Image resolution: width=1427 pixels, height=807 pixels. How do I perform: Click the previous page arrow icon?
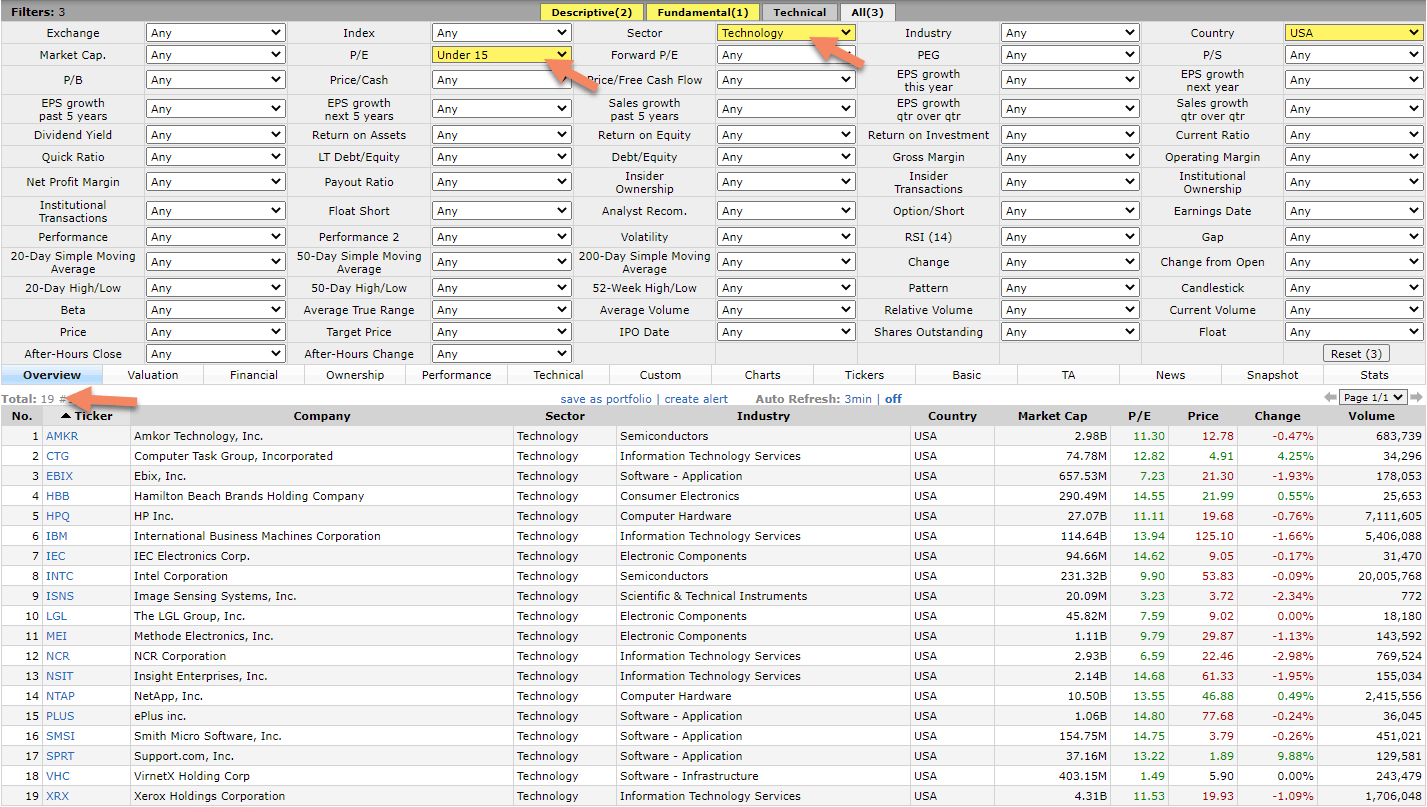(x=1330, y=398)
